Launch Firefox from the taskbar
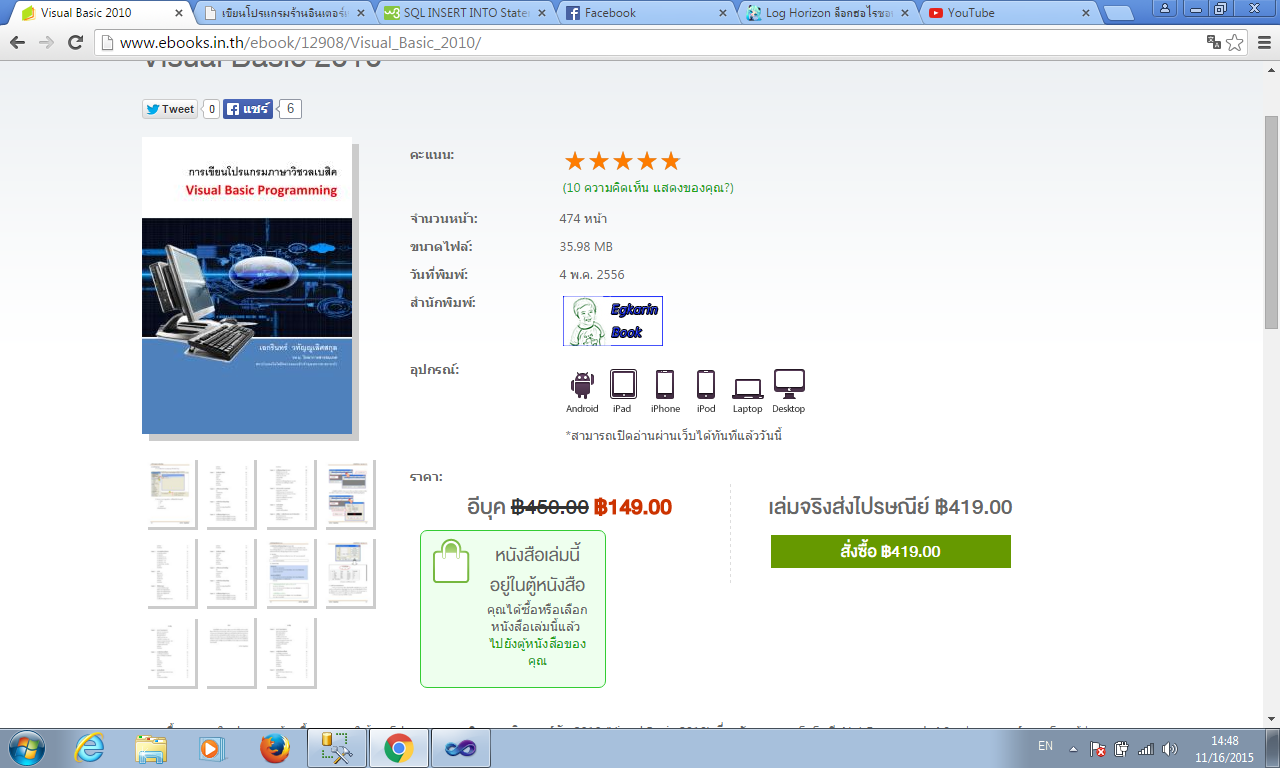1280x768 pixels. pos(274,748)
